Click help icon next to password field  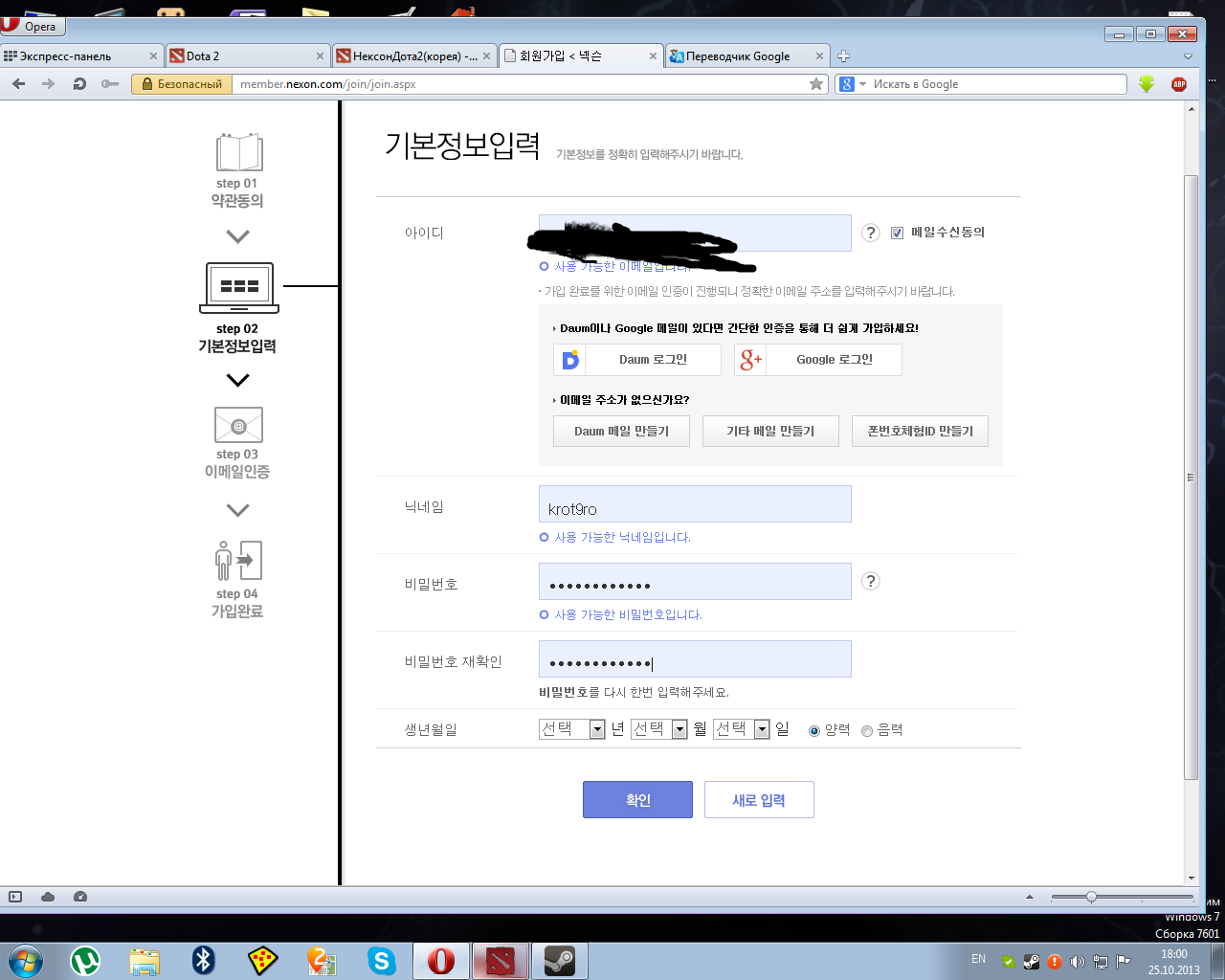[870, 581]
